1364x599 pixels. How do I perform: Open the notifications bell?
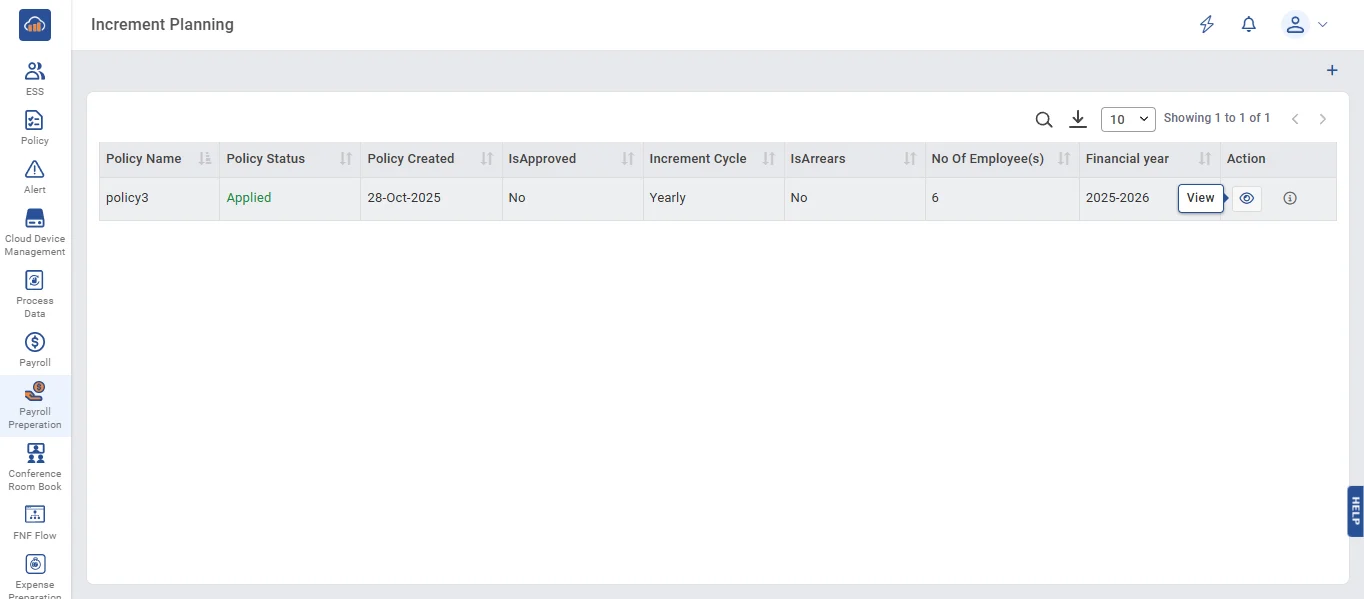(1248, 25)
